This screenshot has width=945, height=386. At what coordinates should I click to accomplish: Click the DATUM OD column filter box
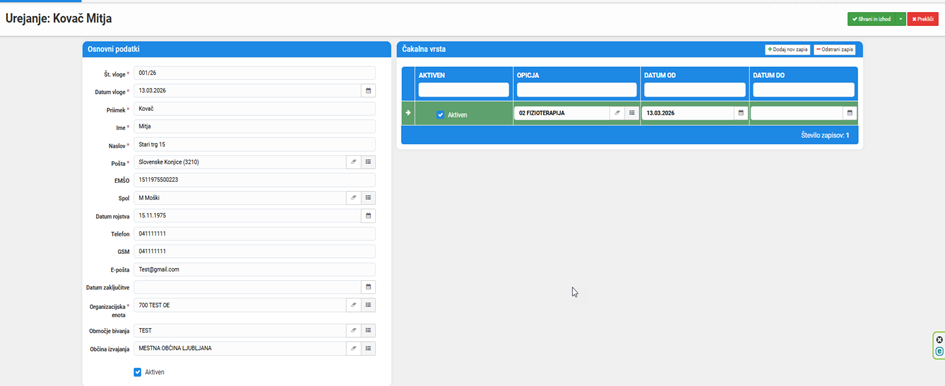point(695,90)
